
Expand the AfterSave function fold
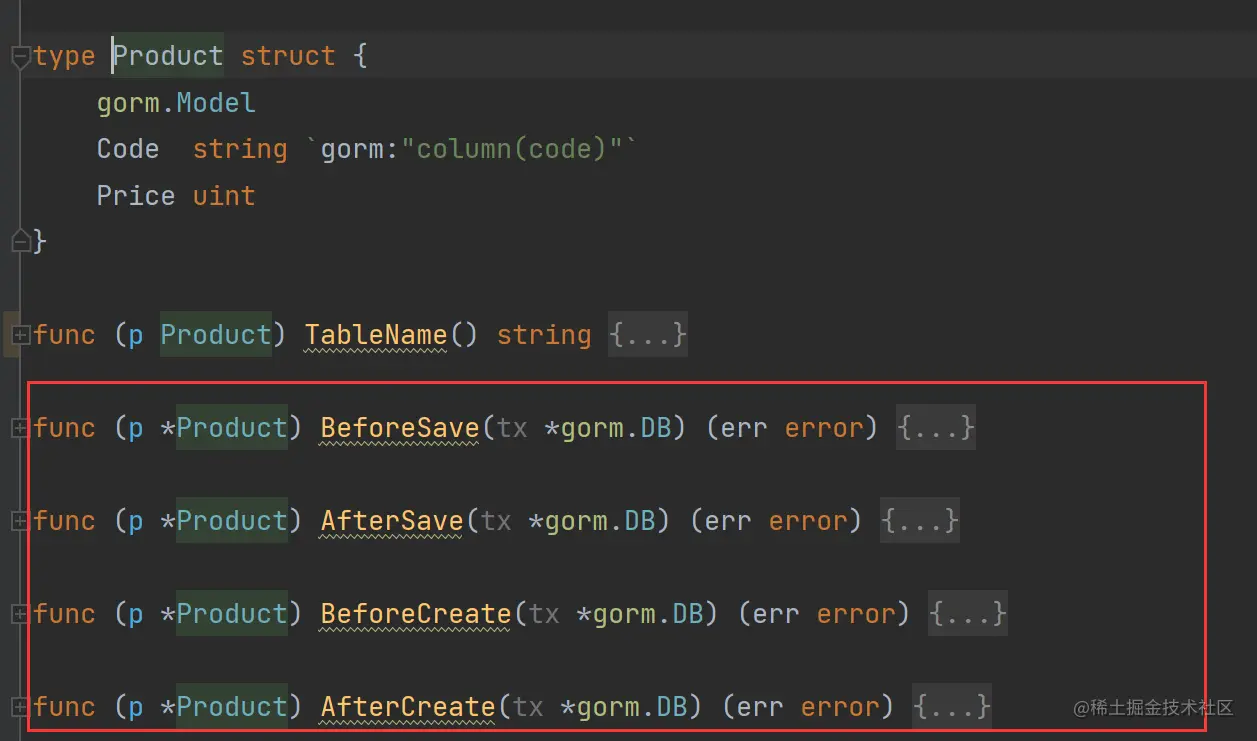[19, 521]
